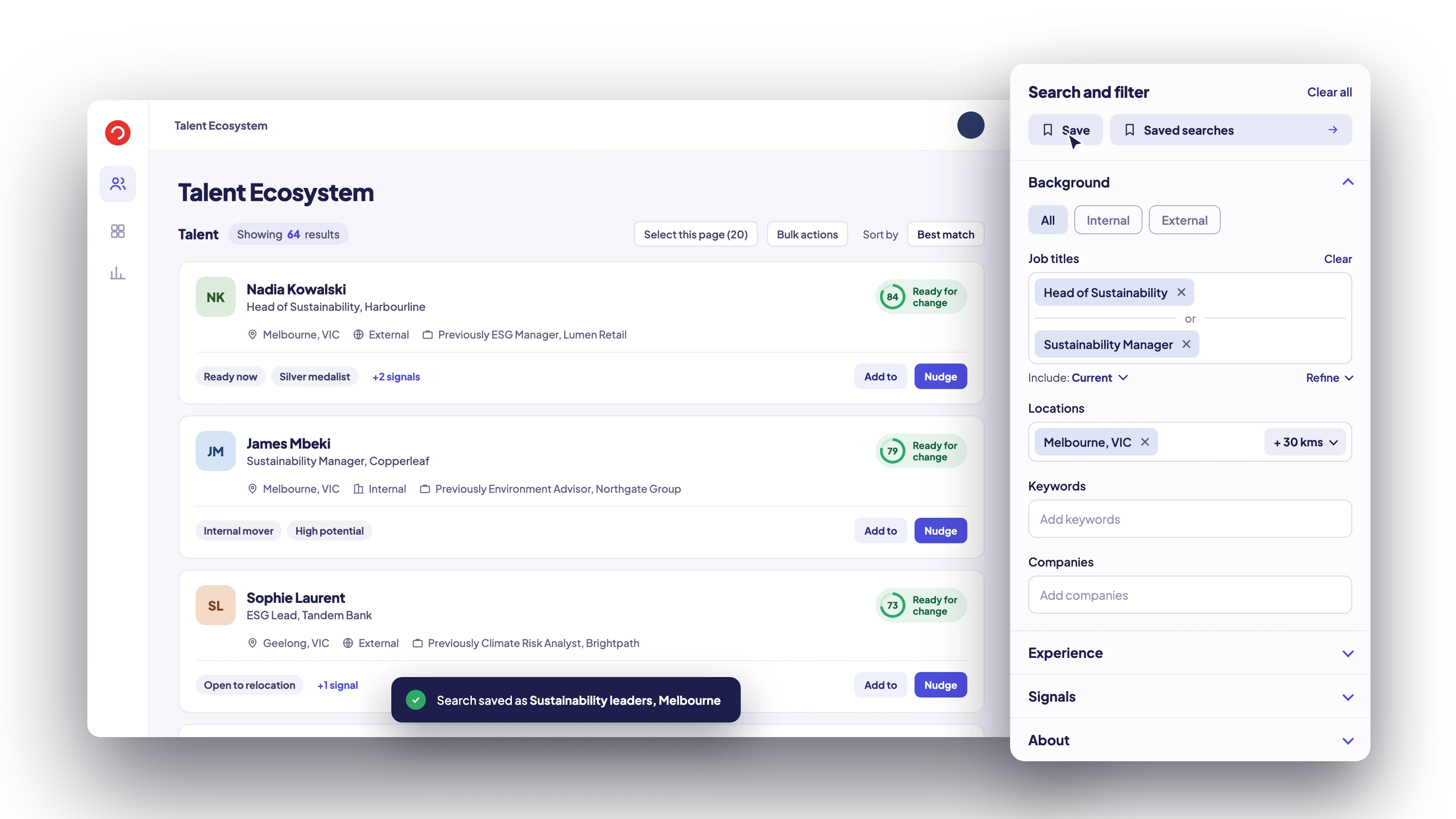Click the Saved searches arrow icon
The width and height of the screenshot is (1456, 819).
pyautogui.click(x=1333, y=130)
